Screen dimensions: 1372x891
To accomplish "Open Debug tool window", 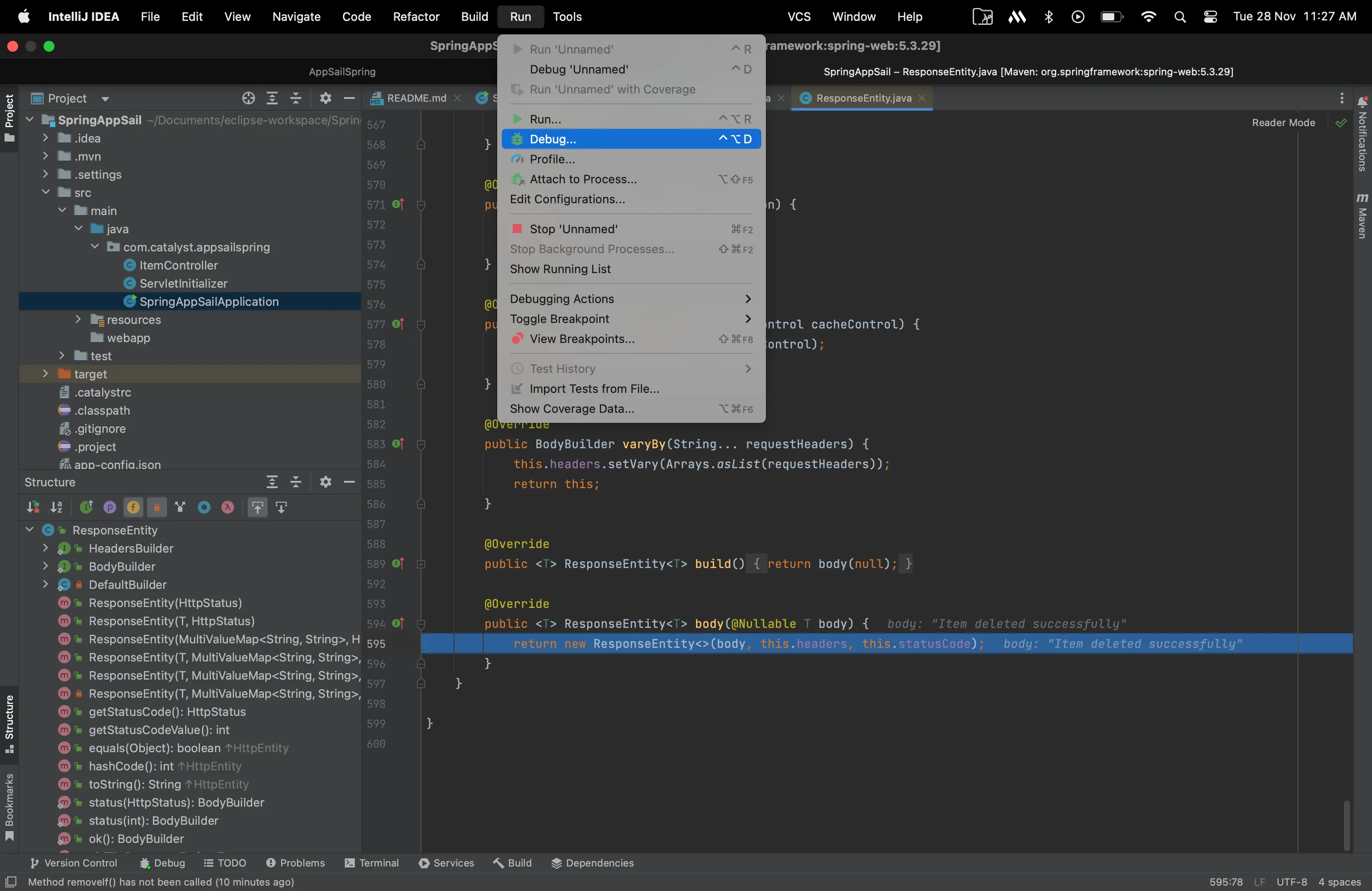I will (162, 863).
